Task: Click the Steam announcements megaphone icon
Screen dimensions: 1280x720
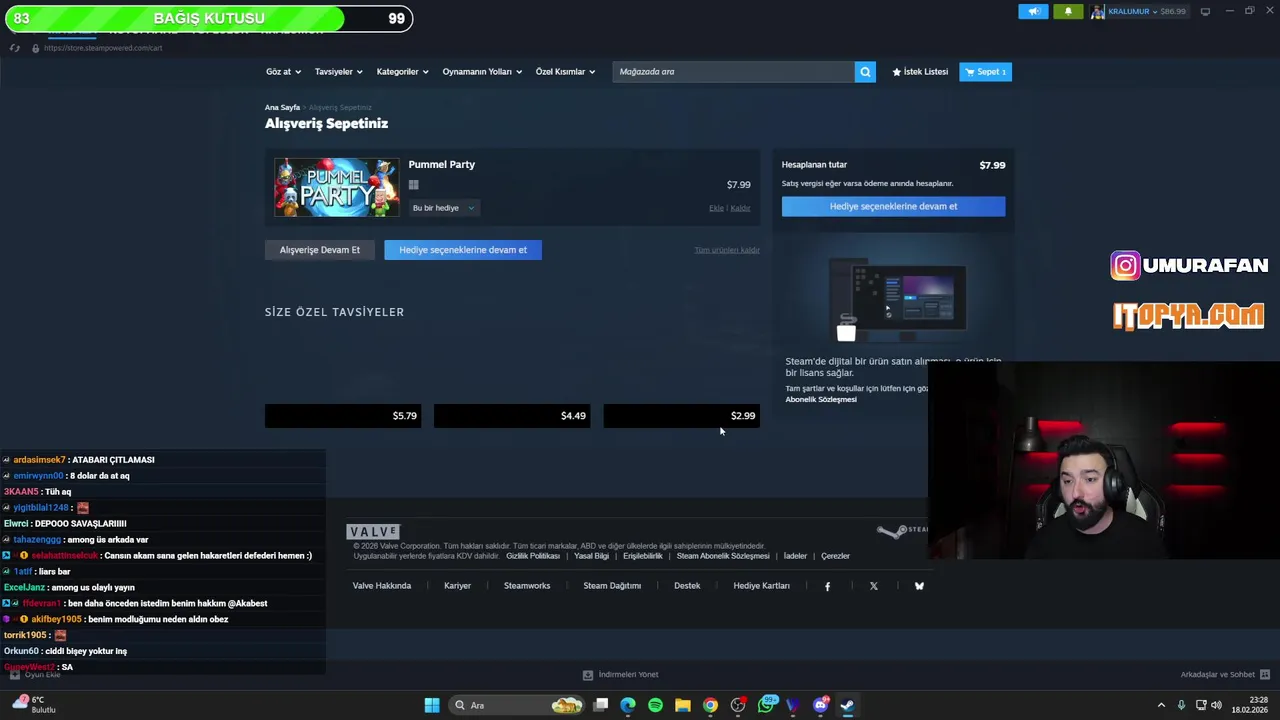Action: (1034, 11)
